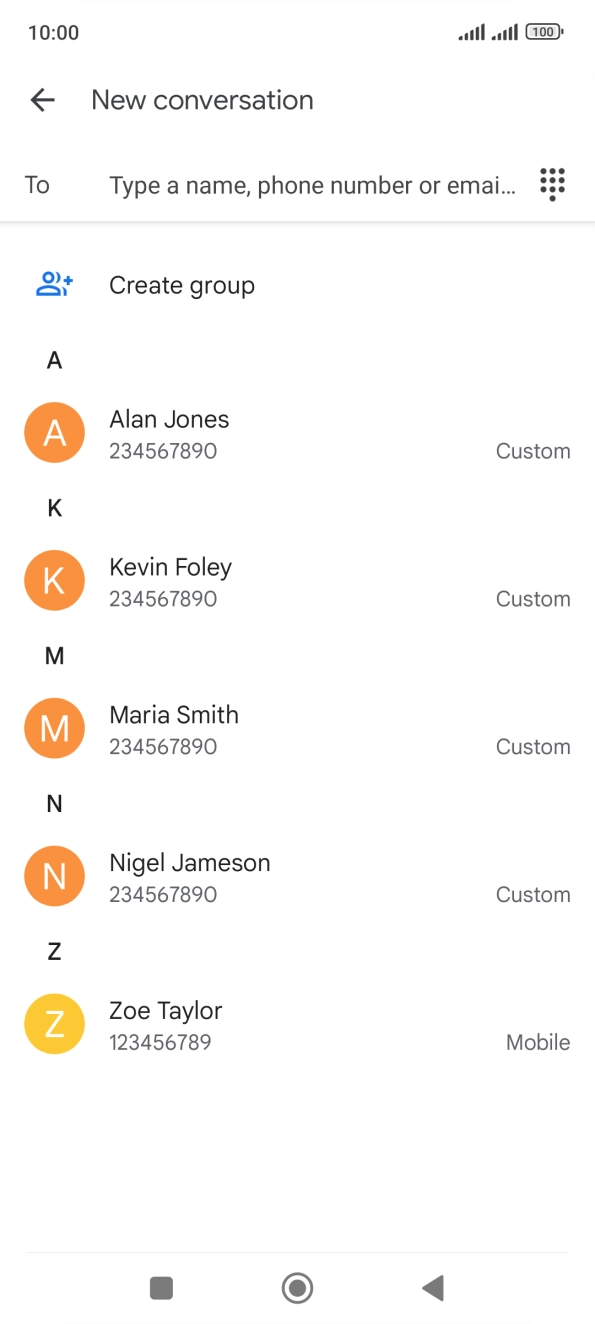The image size is (595, 1324).
Task: Tap the Recents navigation square button
Action: coord(160,1288)
